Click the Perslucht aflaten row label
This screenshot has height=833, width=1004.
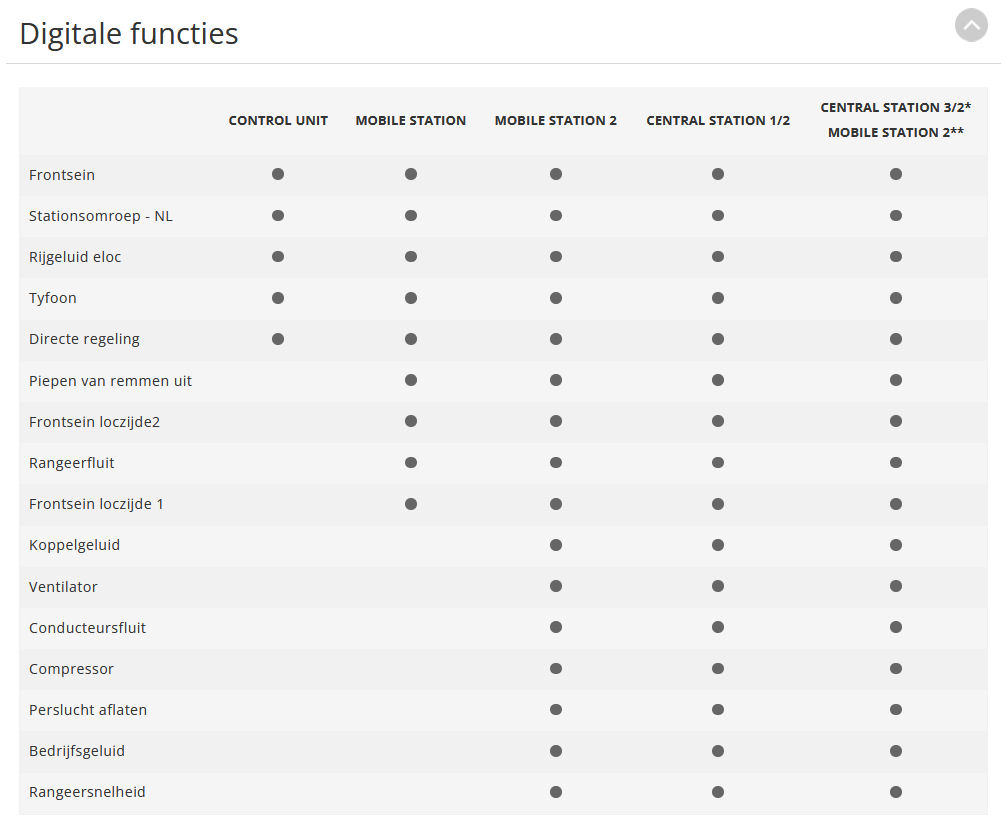click(88, 709)
